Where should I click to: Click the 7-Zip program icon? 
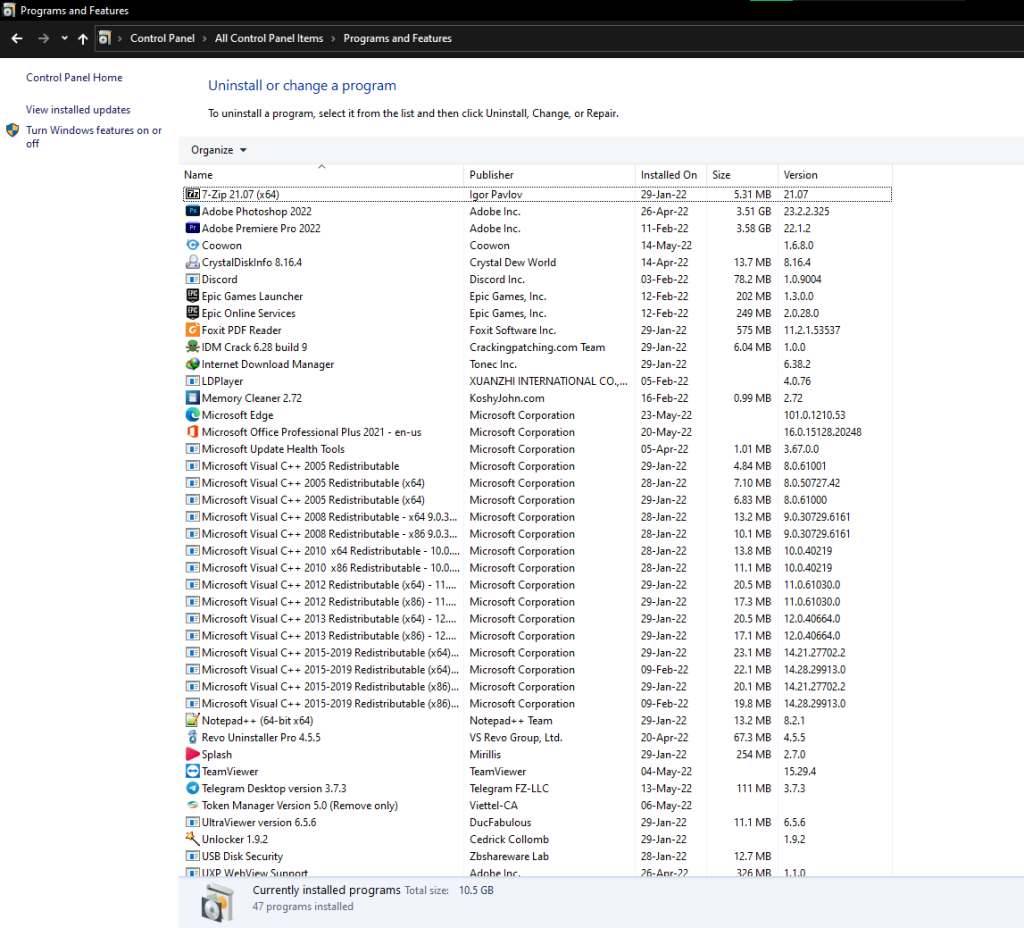tap(192, 194)
